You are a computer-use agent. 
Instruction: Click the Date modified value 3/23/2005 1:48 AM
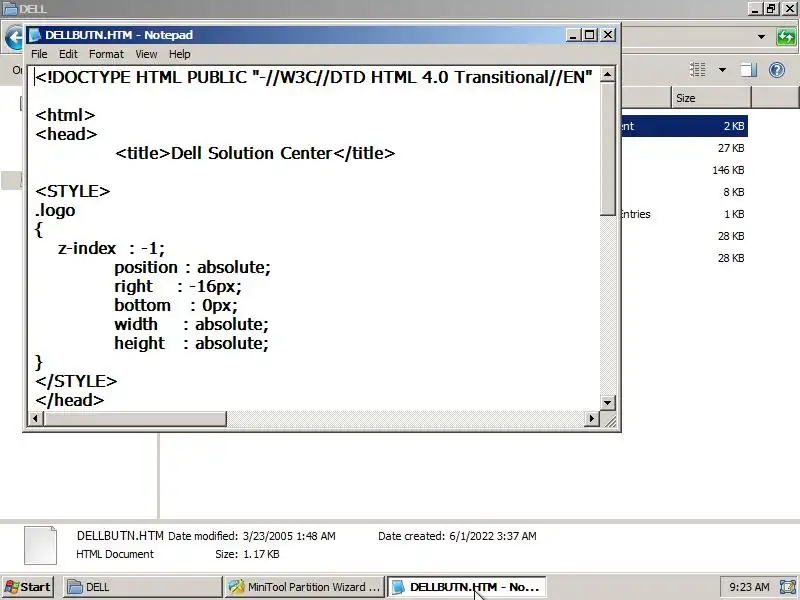coord(289,536)
